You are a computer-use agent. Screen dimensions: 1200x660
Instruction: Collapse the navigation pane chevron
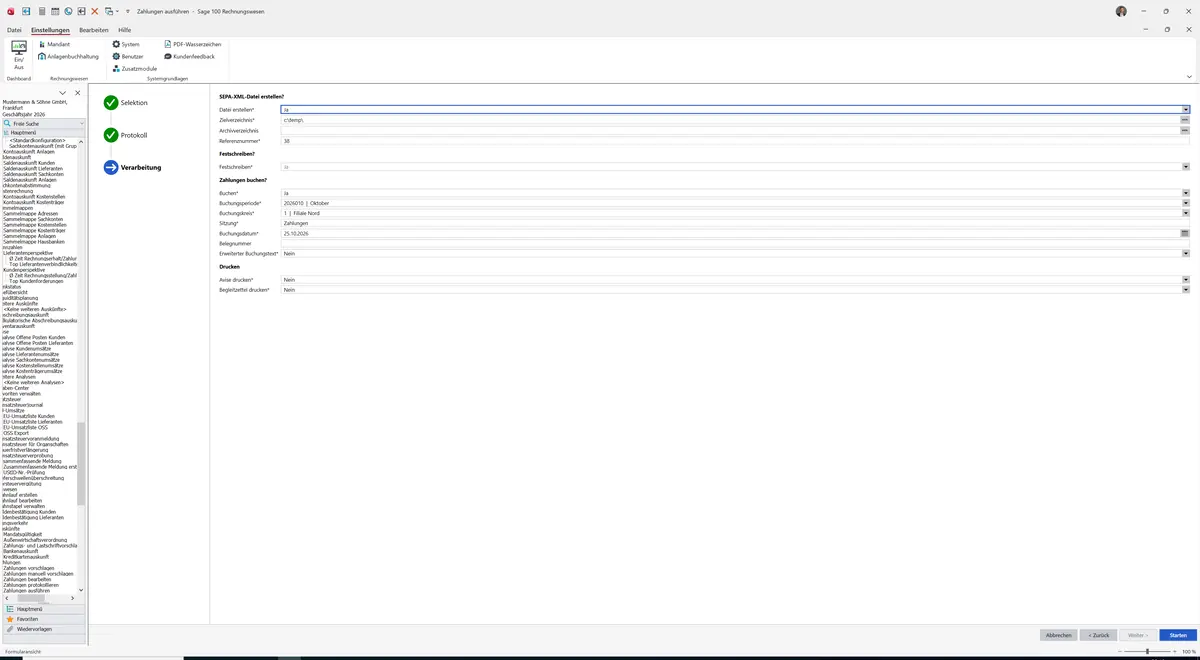[63, 93]
